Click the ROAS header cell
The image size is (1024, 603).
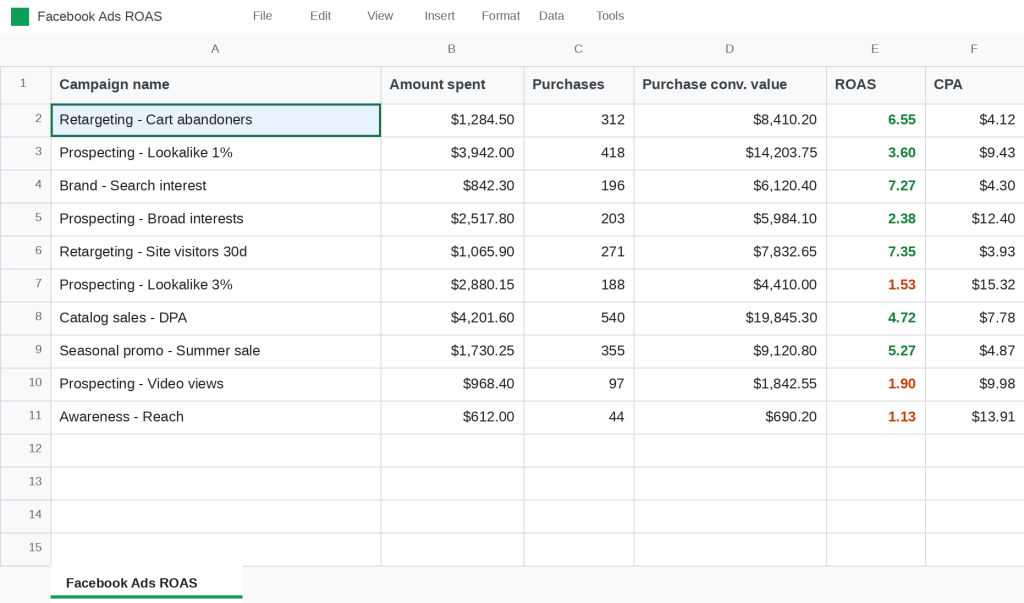(875, 85)
